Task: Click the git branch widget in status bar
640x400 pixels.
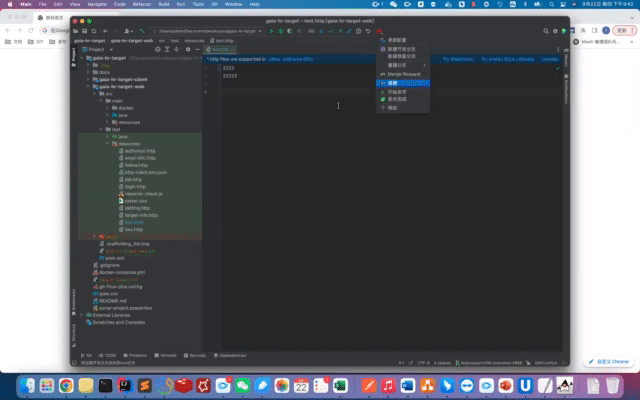Action: [489, 362]
